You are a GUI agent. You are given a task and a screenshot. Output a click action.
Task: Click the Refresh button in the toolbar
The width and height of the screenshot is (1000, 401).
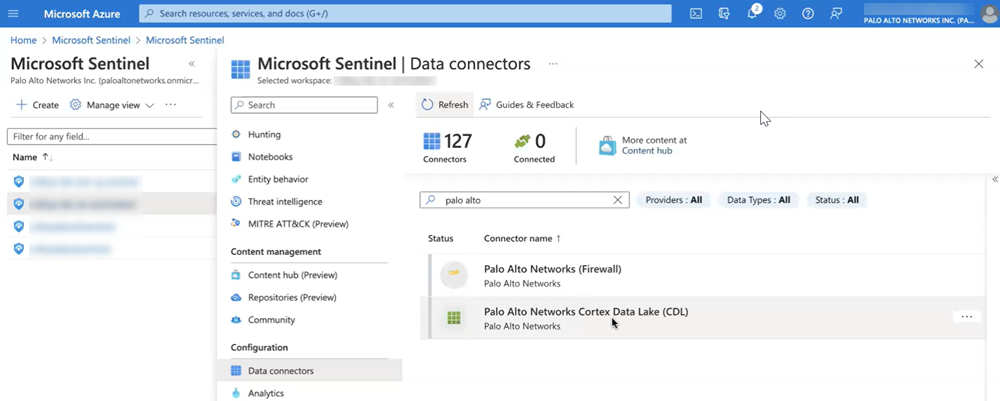click(445, 104)
